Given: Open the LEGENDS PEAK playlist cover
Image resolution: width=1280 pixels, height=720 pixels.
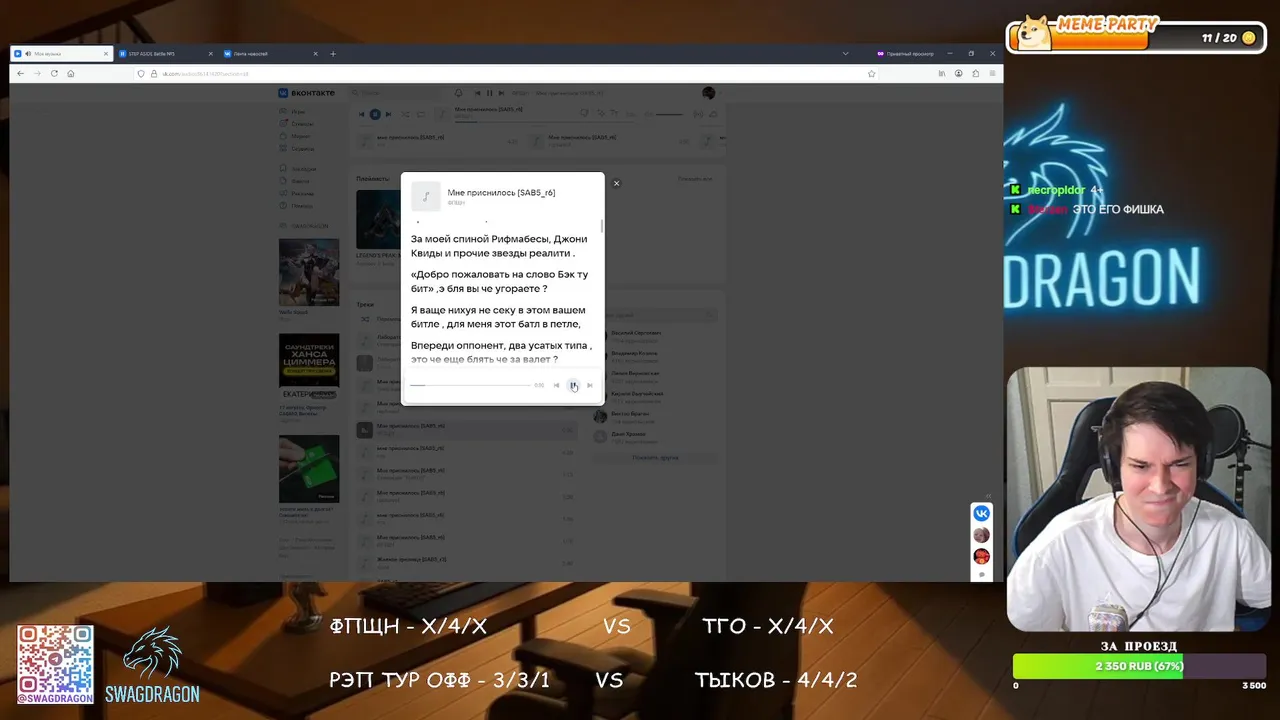Looking at the screenshot, I should click(x=378, y=219).
